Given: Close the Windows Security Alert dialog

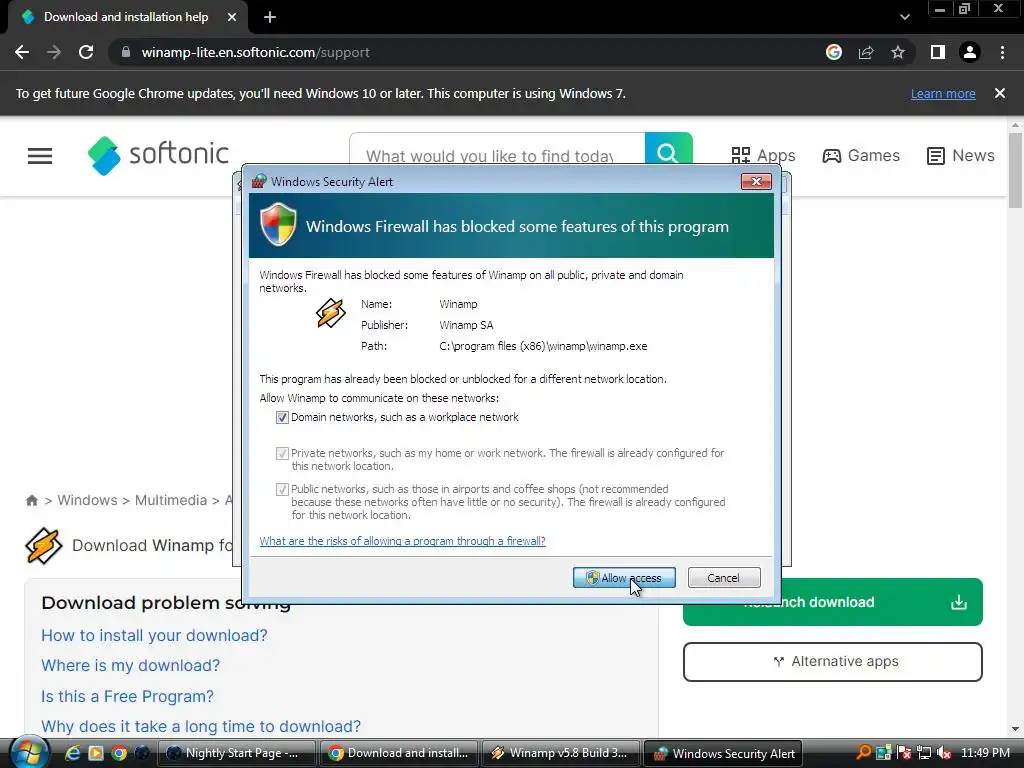Looking at the screenshot, I should (x=756, y=182).
